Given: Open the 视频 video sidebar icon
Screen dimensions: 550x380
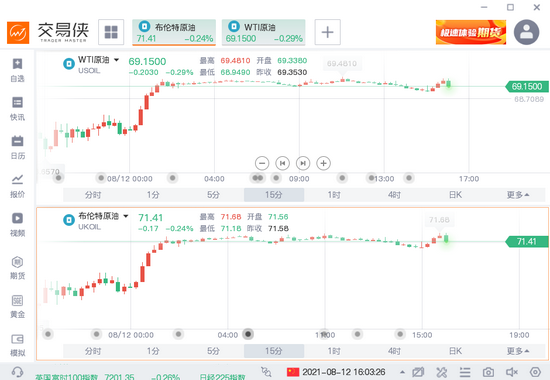Looking at the screenshot, I should (17, 225).
